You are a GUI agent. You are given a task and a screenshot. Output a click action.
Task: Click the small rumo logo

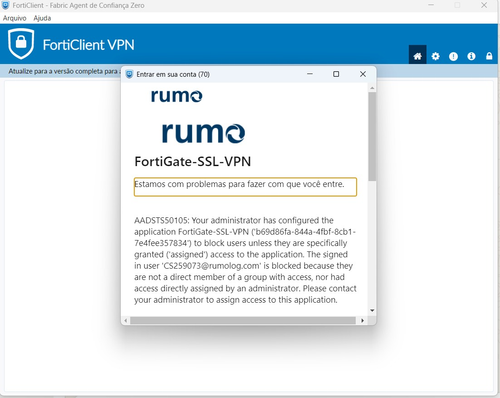(x=177, y=96)
